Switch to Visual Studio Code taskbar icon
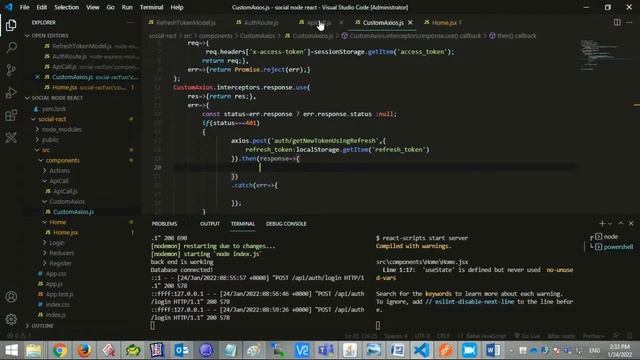The height and width of the screenshot is (360, 640). [x=421, y=350]
